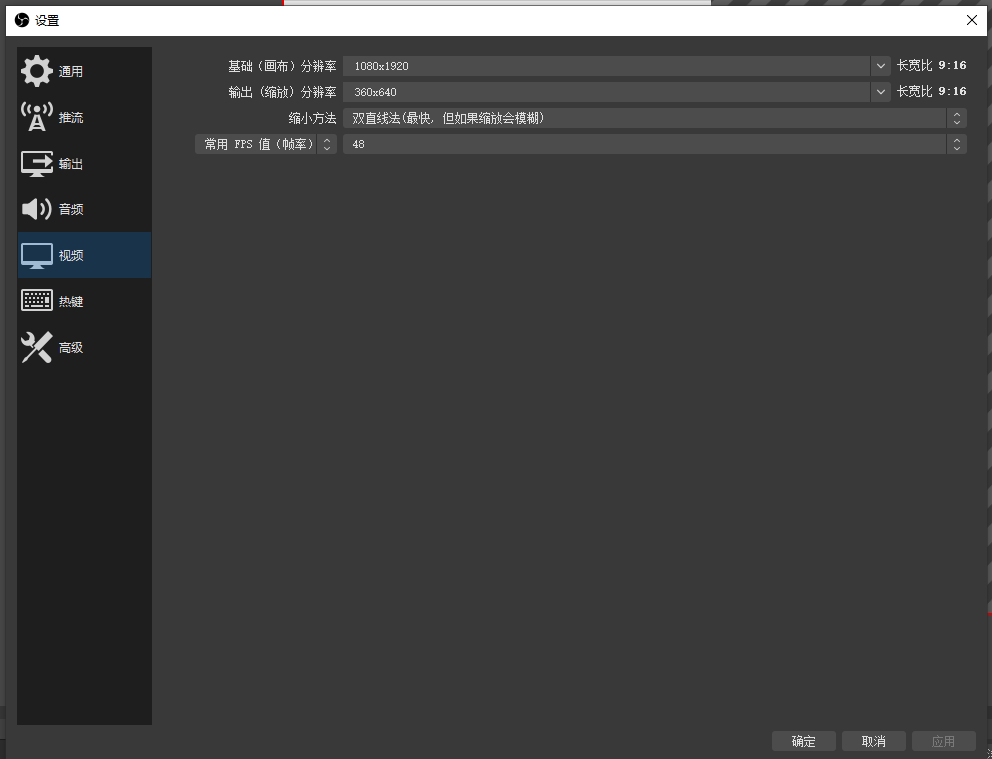992x759 pixels.
Task: Switch to the 高级 settings page
Action: tap(84, 347)
